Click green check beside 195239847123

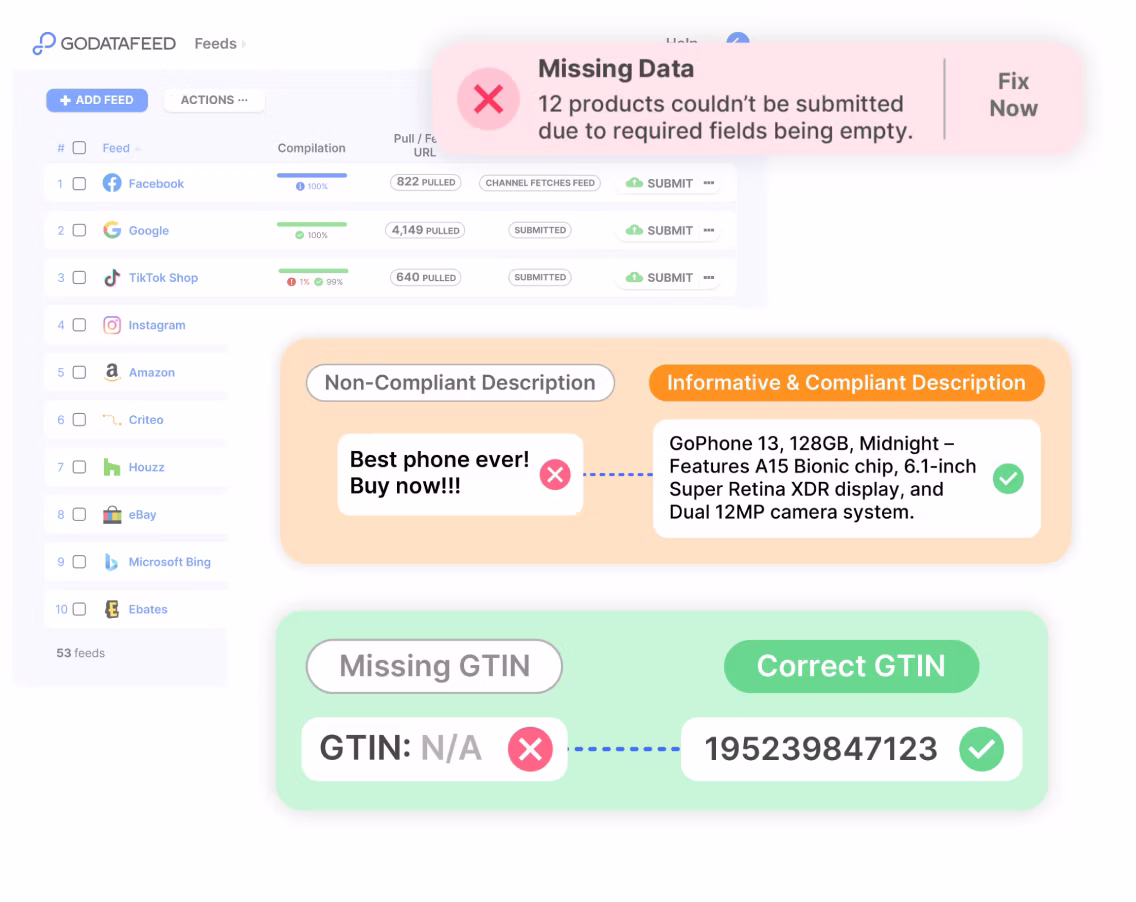pyautogui.click(x=982, y=749)
